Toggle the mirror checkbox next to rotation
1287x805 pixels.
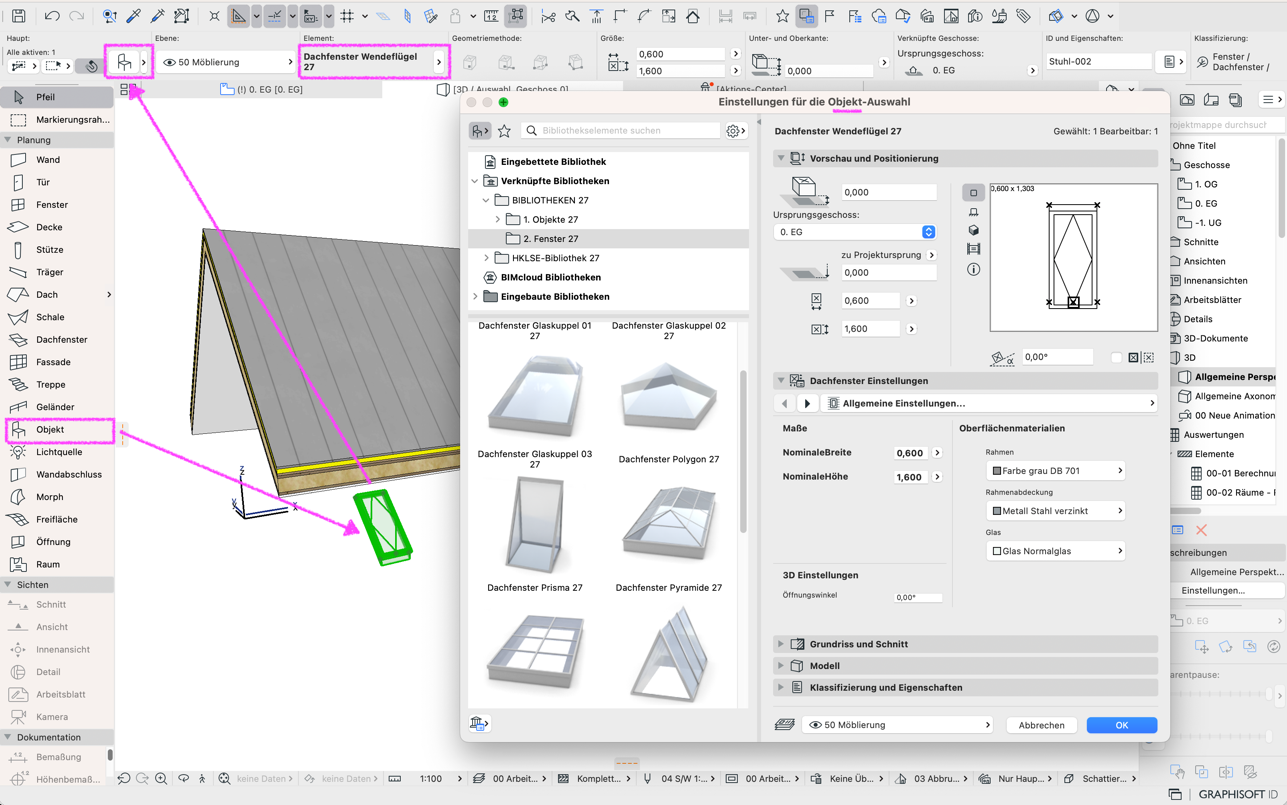pyautogui.click(x=1116, y=357)
